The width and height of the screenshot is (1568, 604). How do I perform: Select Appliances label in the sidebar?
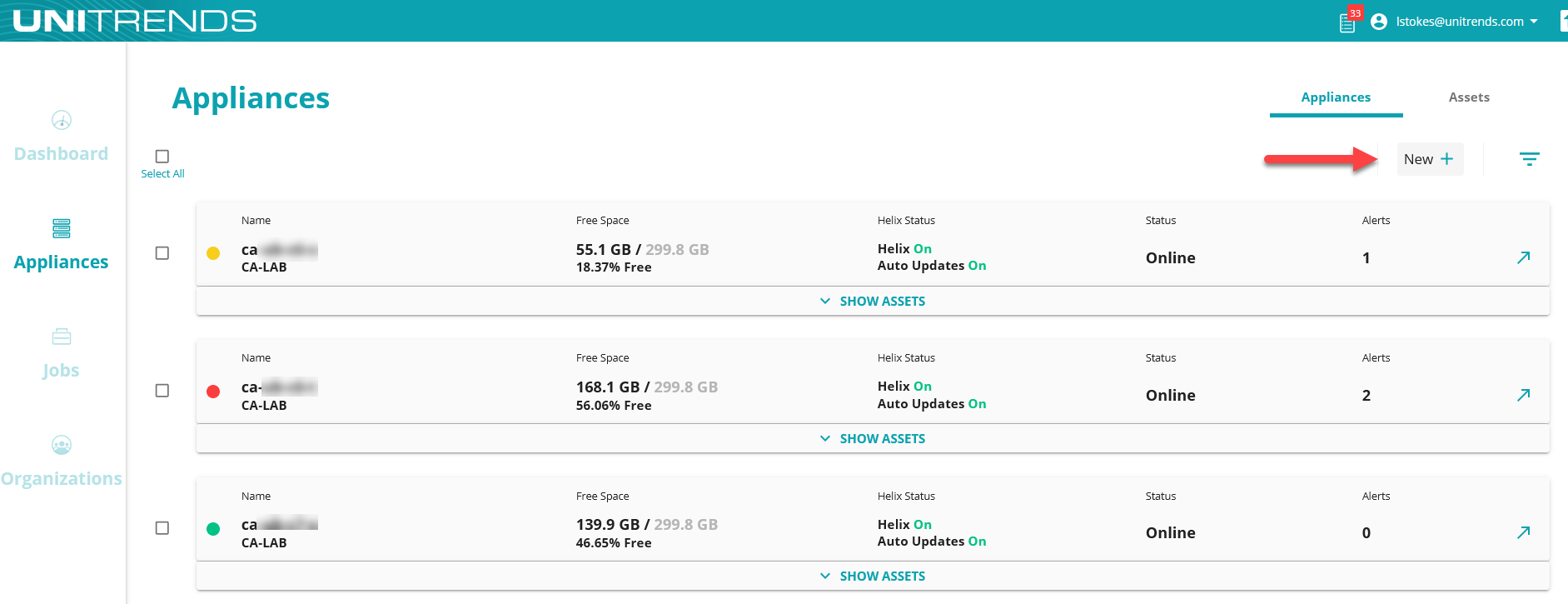[x=61, y=262]
